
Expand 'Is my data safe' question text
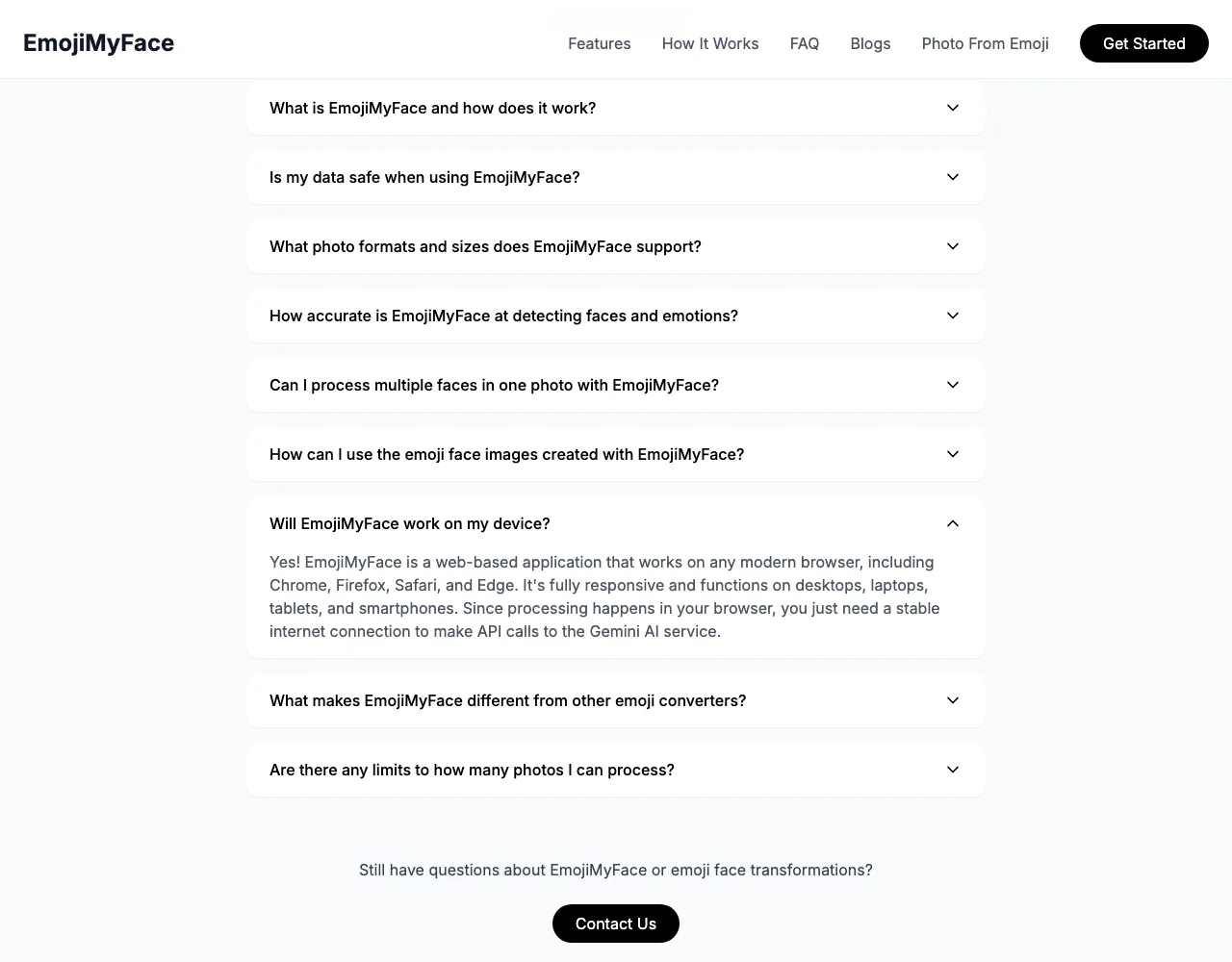pos(424,177)
